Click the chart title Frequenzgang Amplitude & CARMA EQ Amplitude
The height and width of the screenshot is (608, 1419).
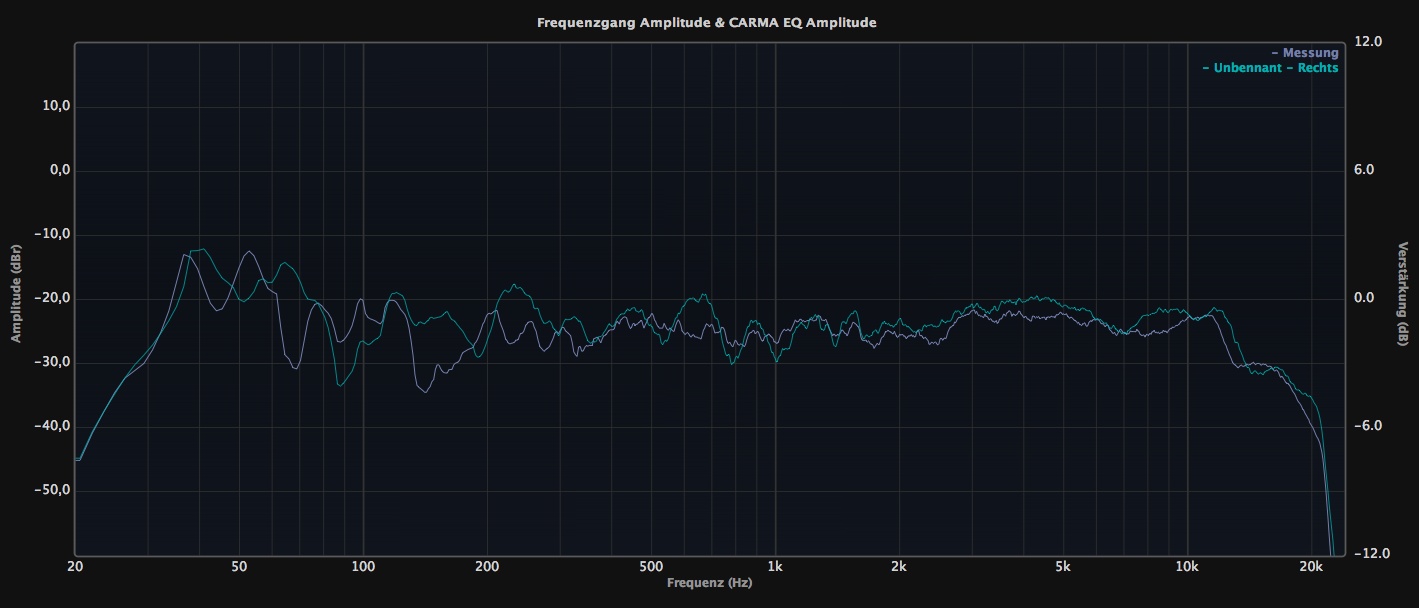coord(707,22)
